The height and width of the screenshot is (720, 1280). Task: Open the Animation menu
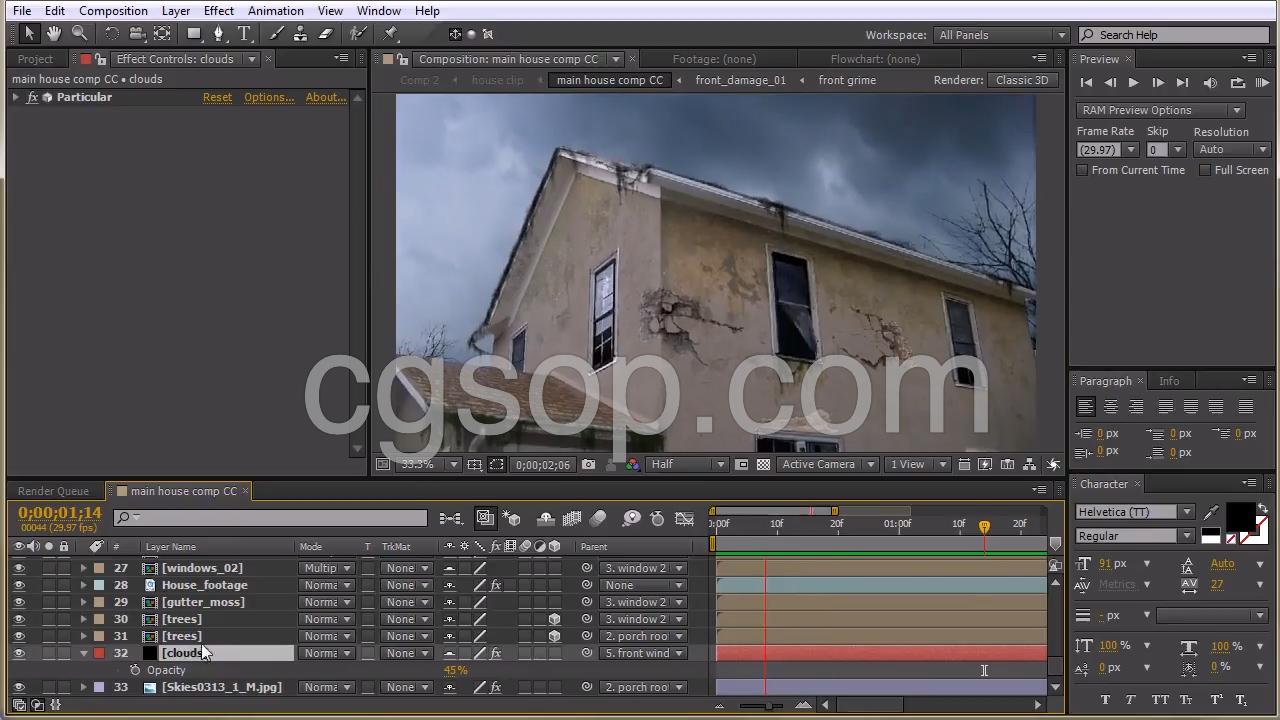coord(275,11)
